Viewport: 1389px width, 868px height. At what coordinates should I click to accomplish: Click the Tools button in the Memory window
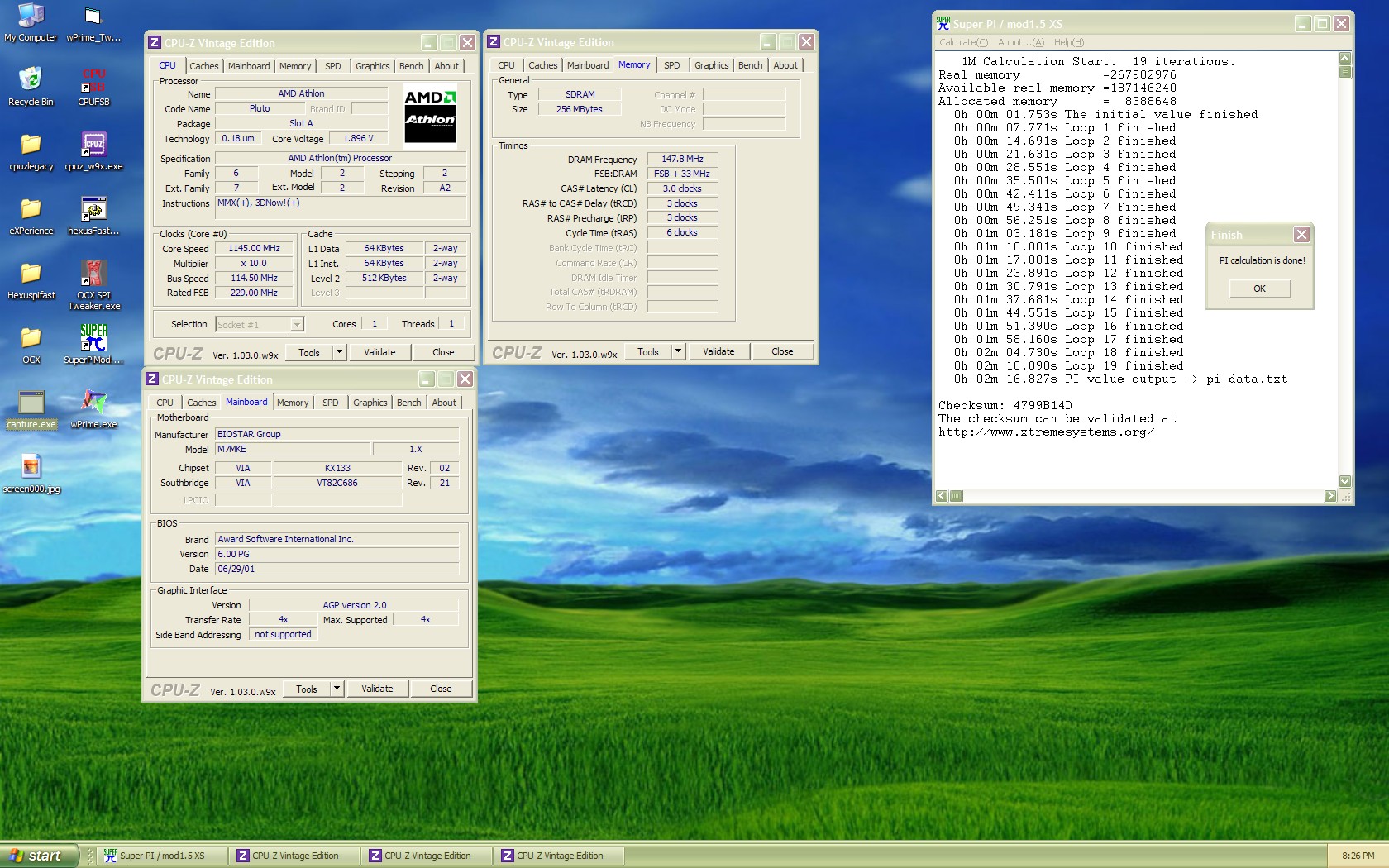pos(648,351)
